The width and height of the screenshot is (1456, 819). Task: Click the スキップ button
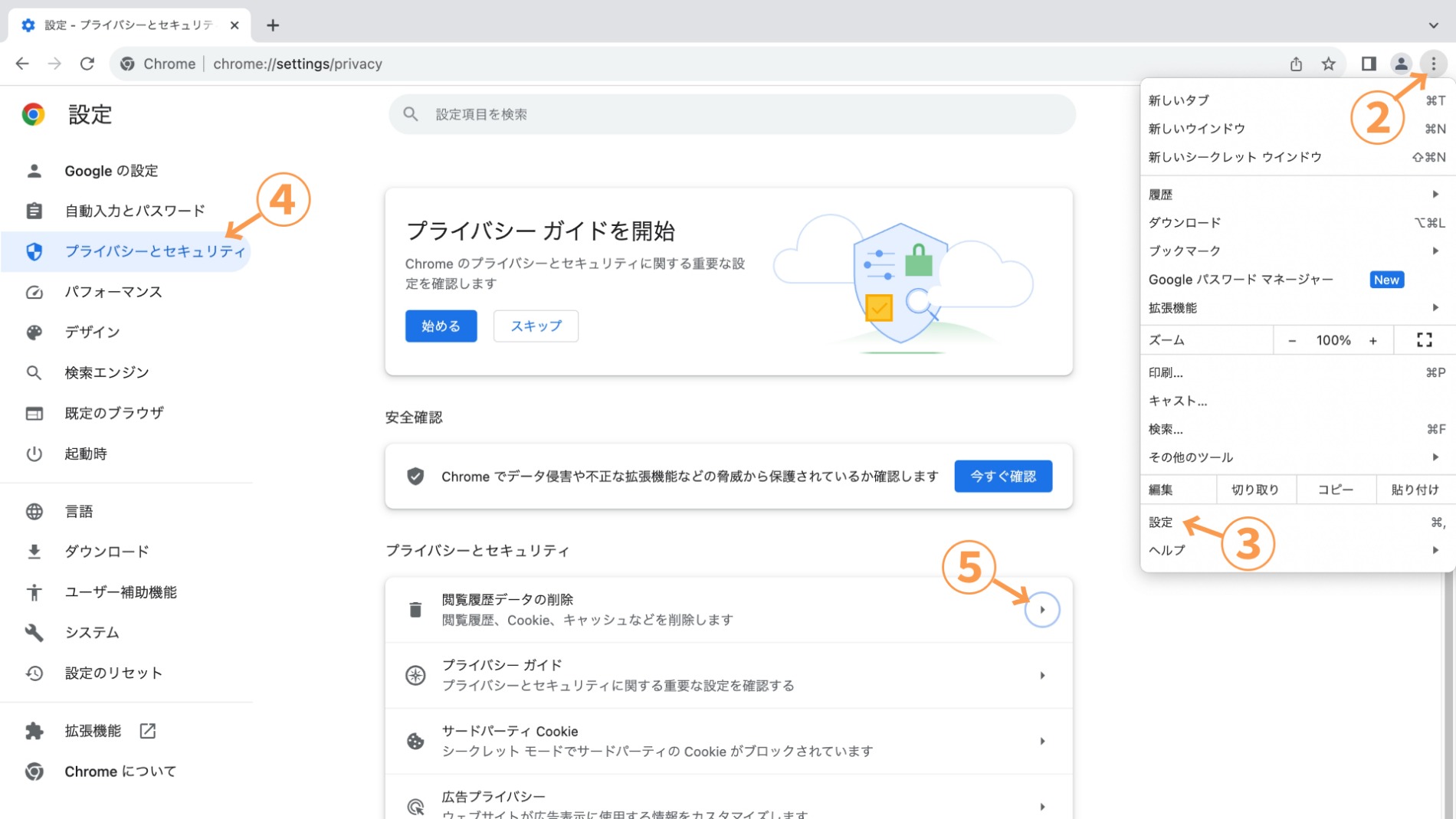coord(536,326)
